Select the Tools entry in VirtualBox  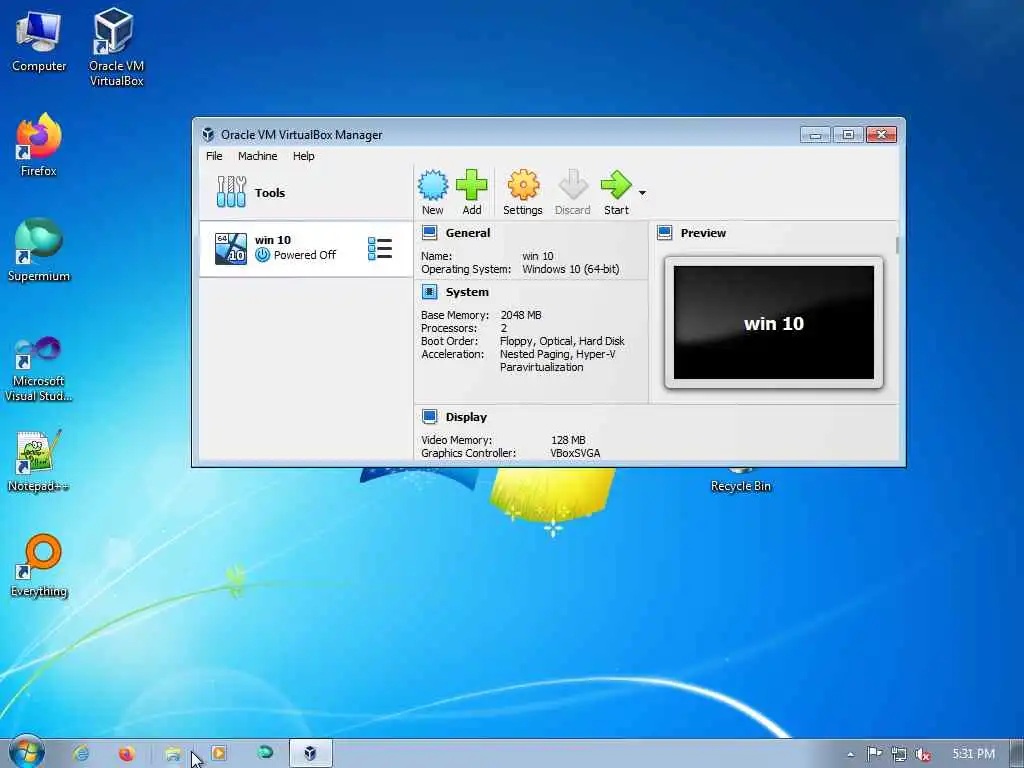point(306,193)
